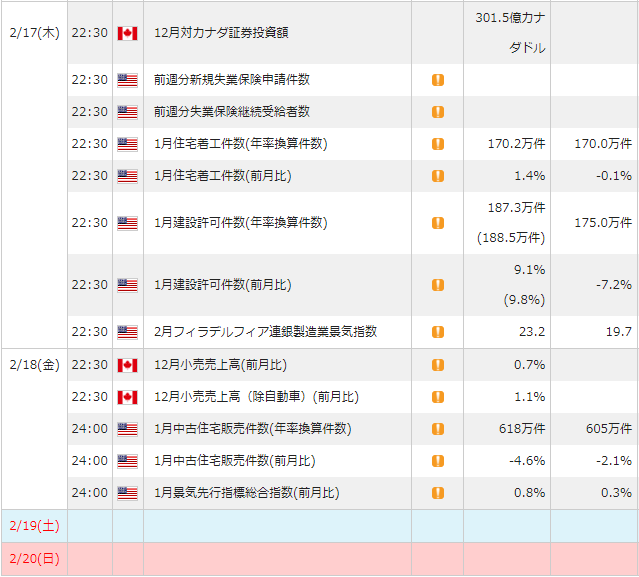Click US flag beside 前週分新規失業保険申請件数
Viewport: 639px width, 577px height.
click(128, 80)
